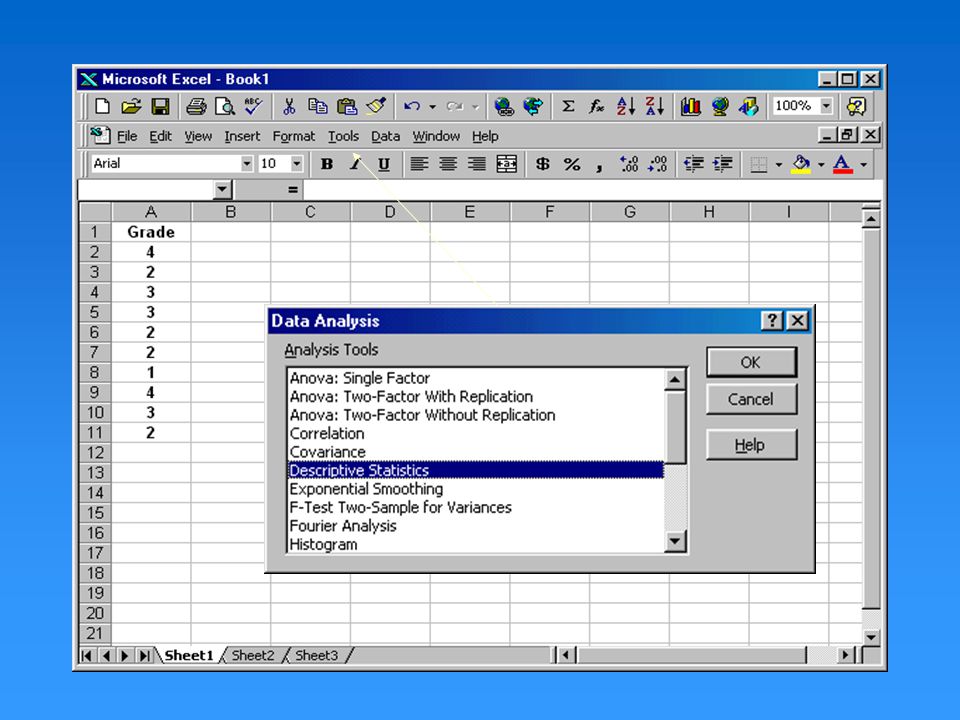This screenshot has height=720, width=960.
Task: Click Help button in Data Analysis dialog
Action: [751, 445]
